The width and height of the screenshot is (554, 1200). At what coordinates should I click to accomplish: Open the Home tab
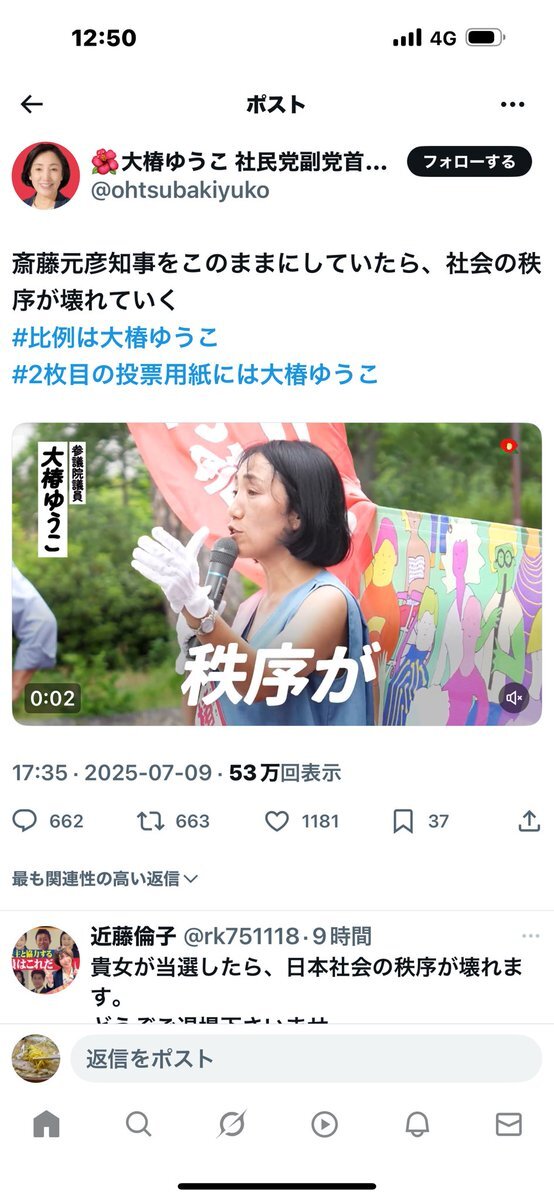[46, 1124]
